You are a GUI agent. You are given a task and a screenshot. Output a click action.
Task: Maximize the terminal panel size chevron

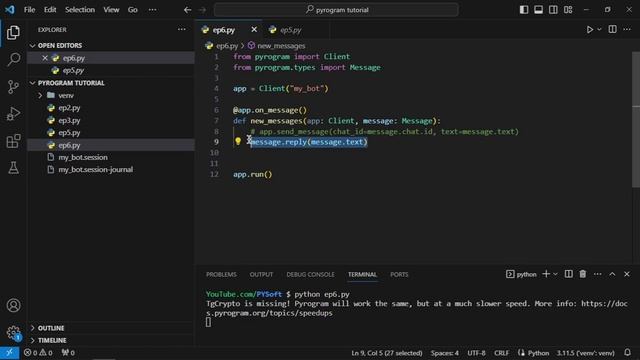click(x=612, y=274)
